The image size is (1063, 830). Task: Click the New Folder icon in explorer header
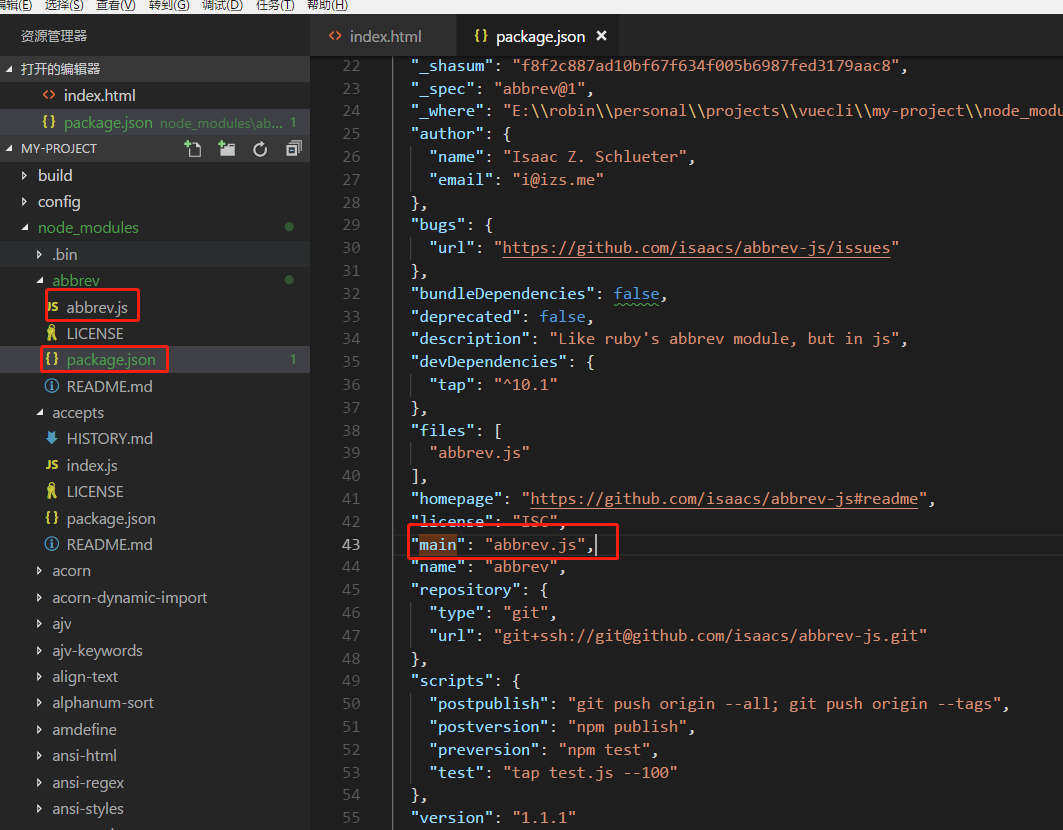pos(227,149)
